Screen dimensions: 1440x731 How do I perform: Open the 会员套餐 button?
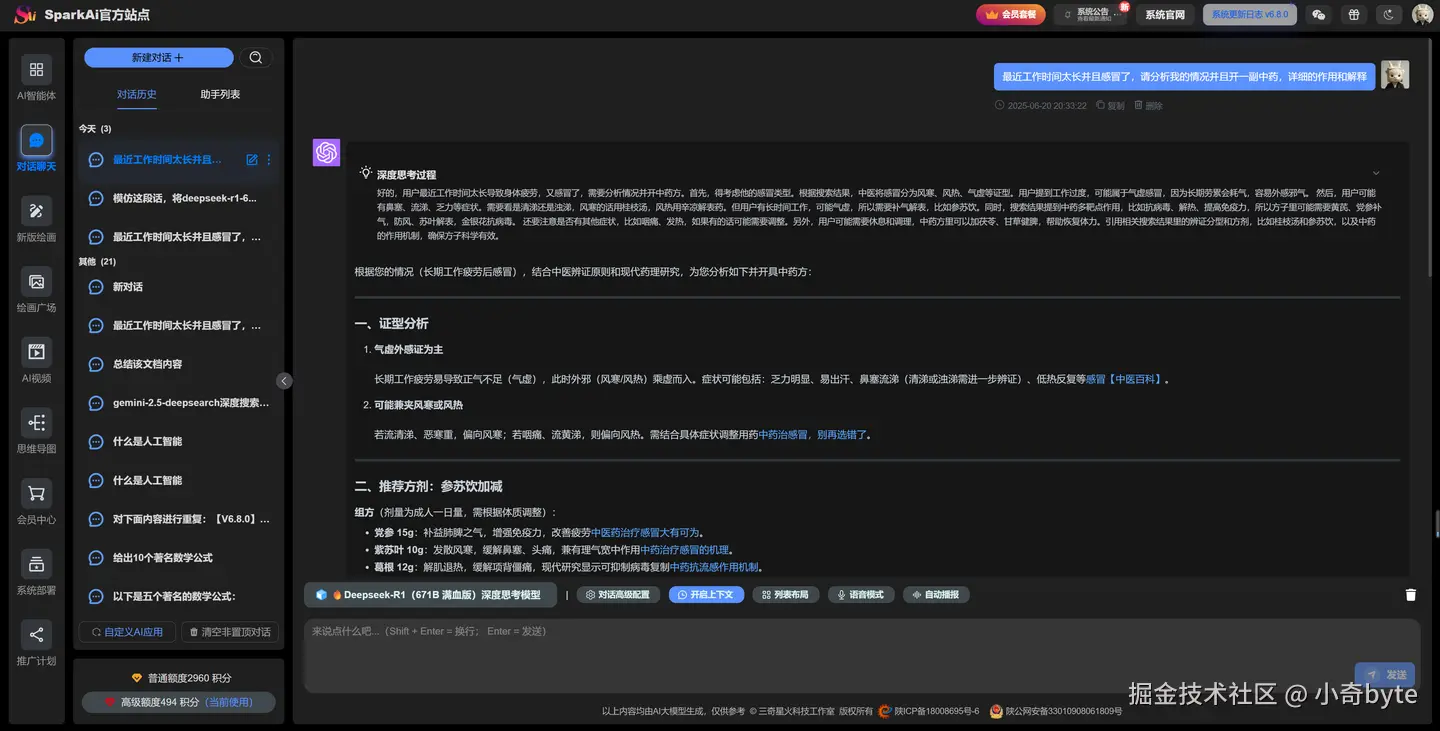(1011, 15)
